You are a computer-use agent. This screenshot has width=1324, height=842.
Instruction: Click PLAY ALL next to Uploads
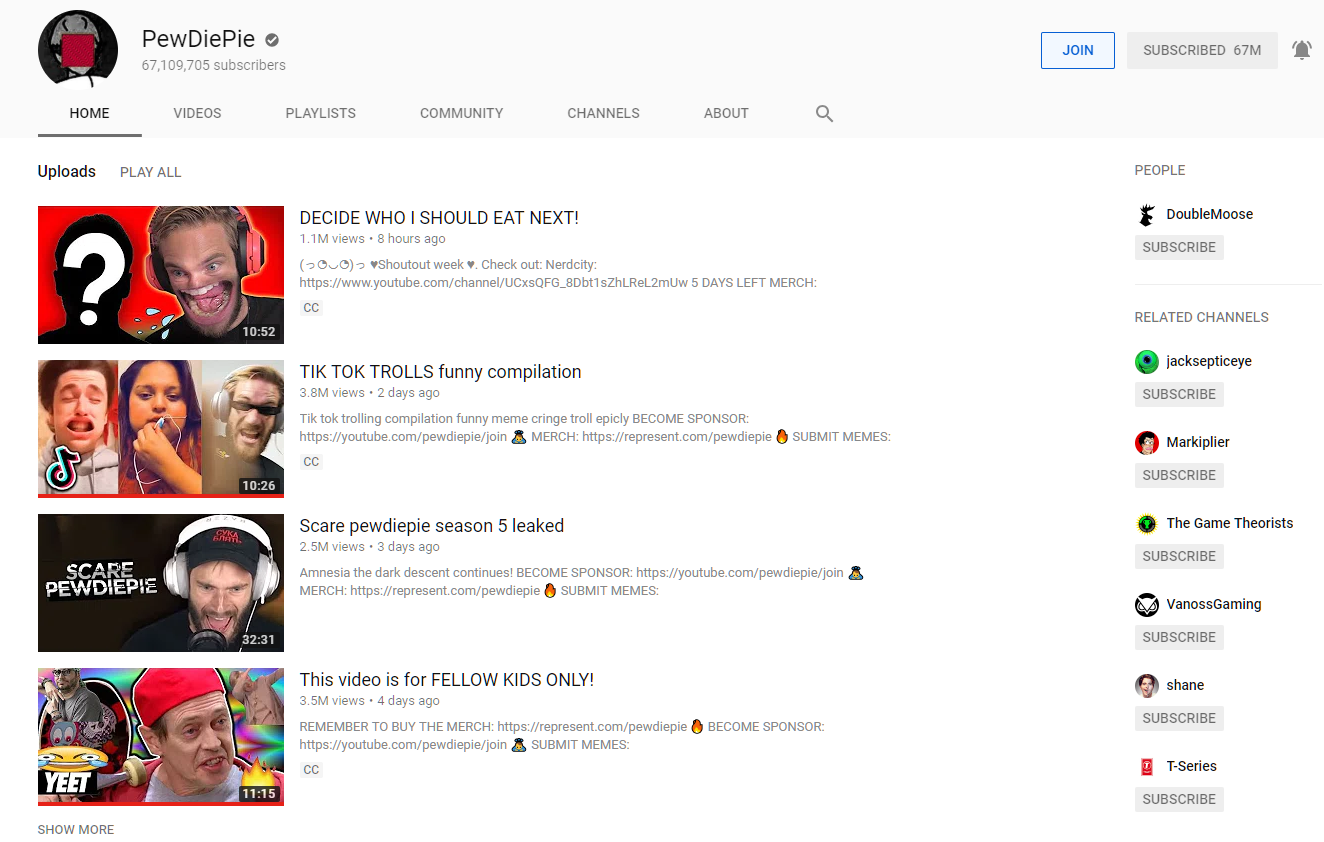[151, 172]
